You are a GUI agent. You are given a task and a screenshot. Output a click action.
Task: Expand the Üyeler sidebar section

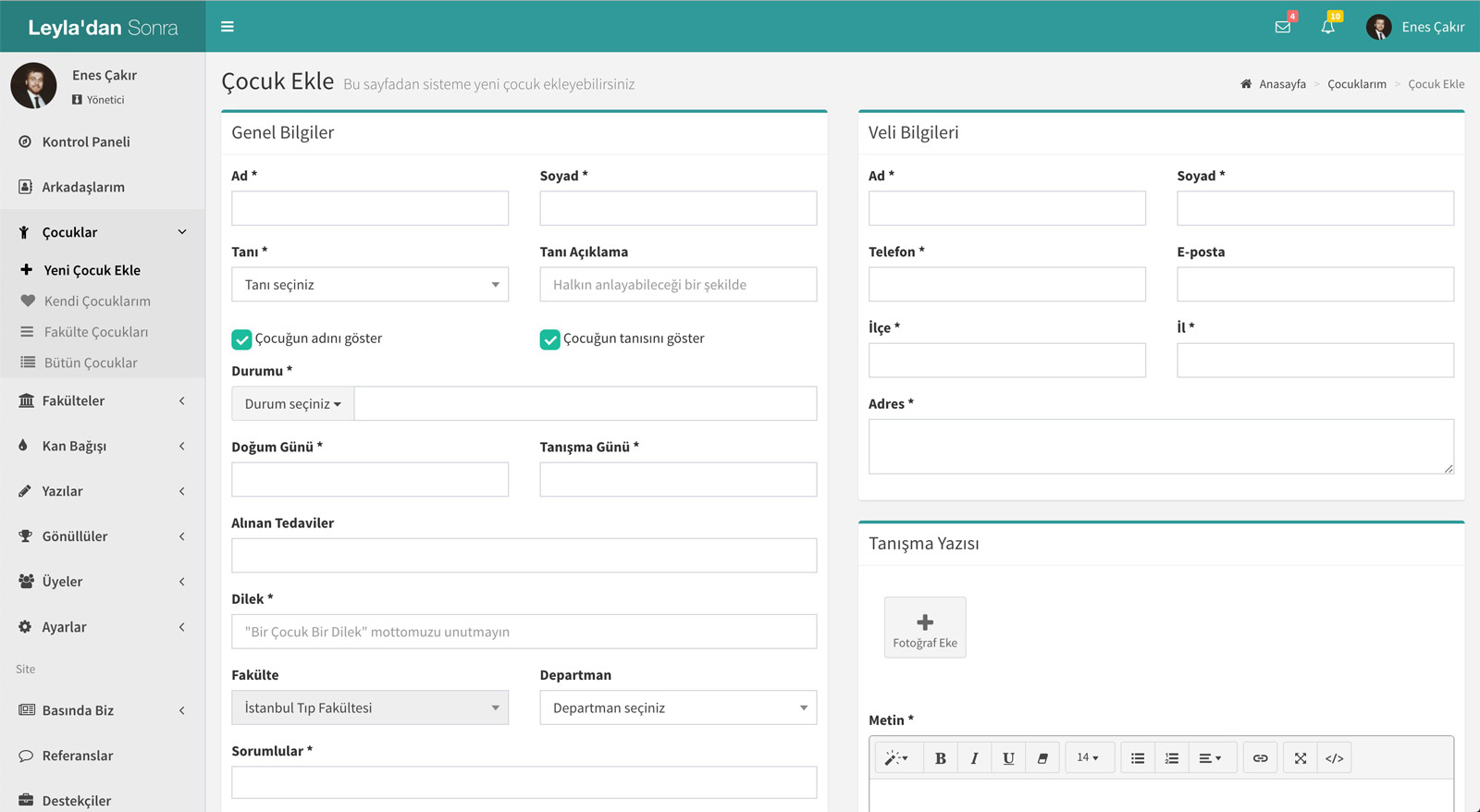(x=103, y=582)
